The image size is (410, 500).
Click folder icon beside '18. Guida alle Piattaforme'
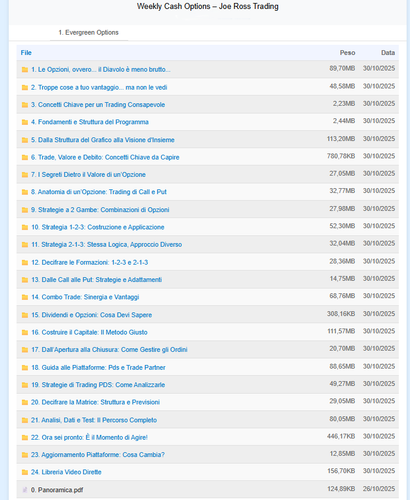(25, 368)
